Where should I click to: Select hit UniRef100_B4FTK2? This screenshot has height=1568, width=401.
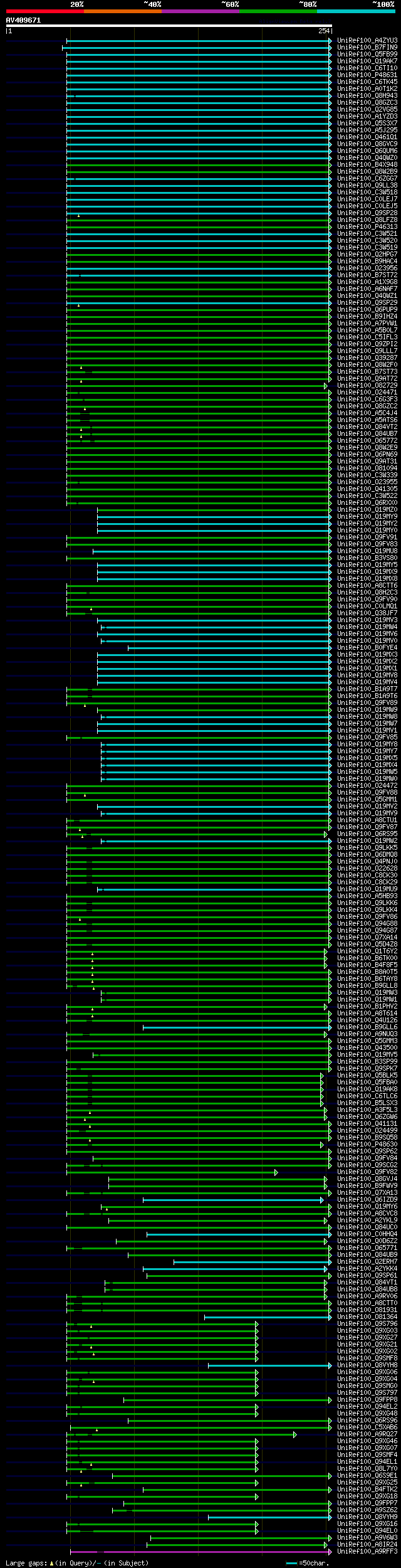367,1489
